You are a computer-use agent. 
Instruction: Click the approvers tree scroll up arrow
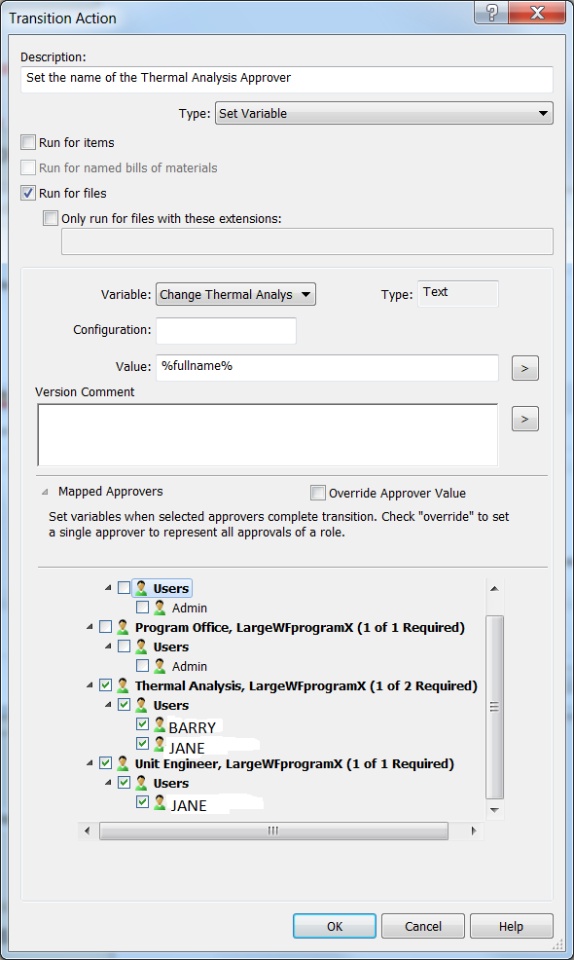[x=494, y=589]
